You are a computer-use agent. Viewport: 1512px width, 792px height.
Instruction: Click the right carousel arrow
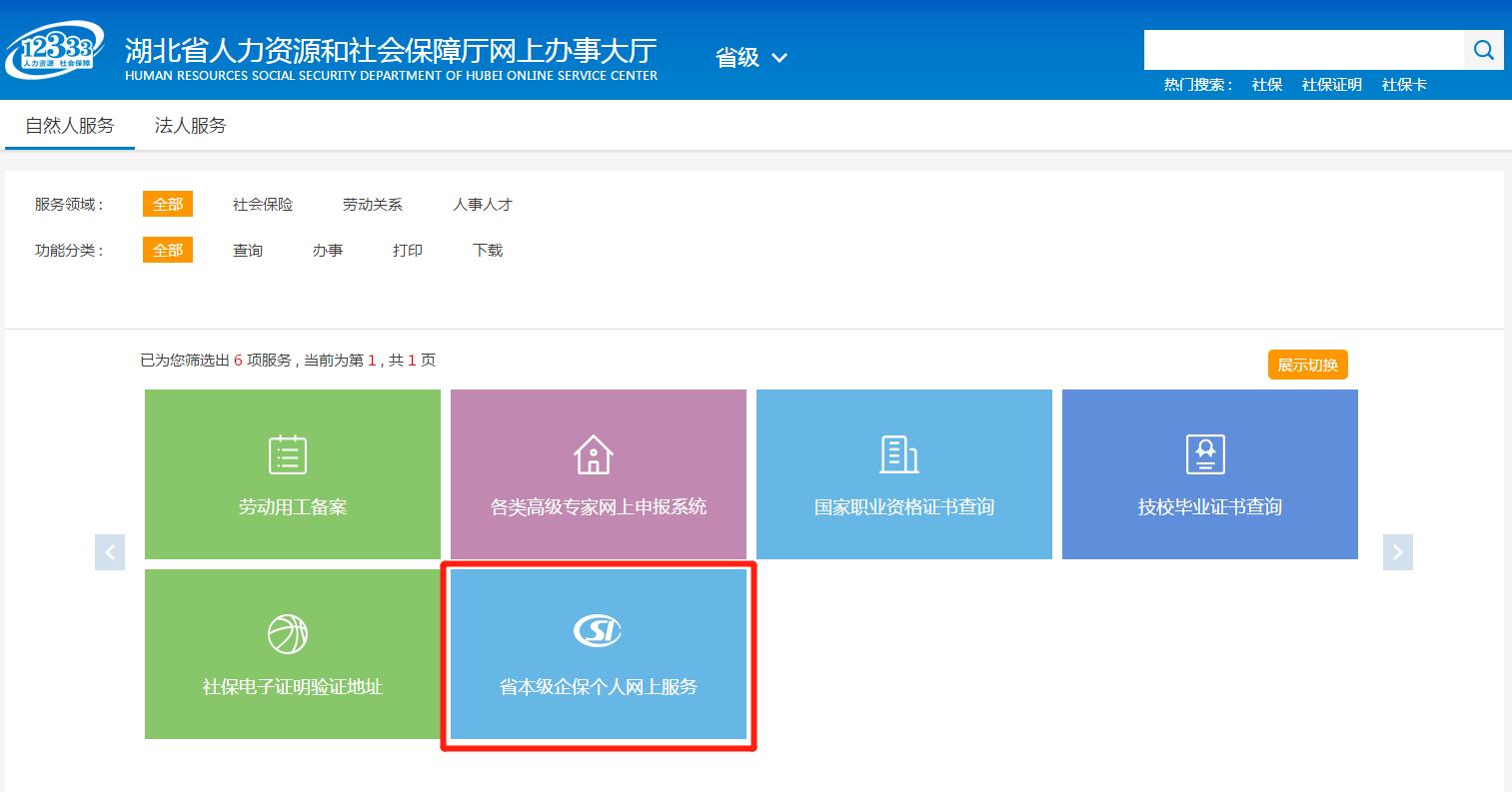coord(1397,551)
